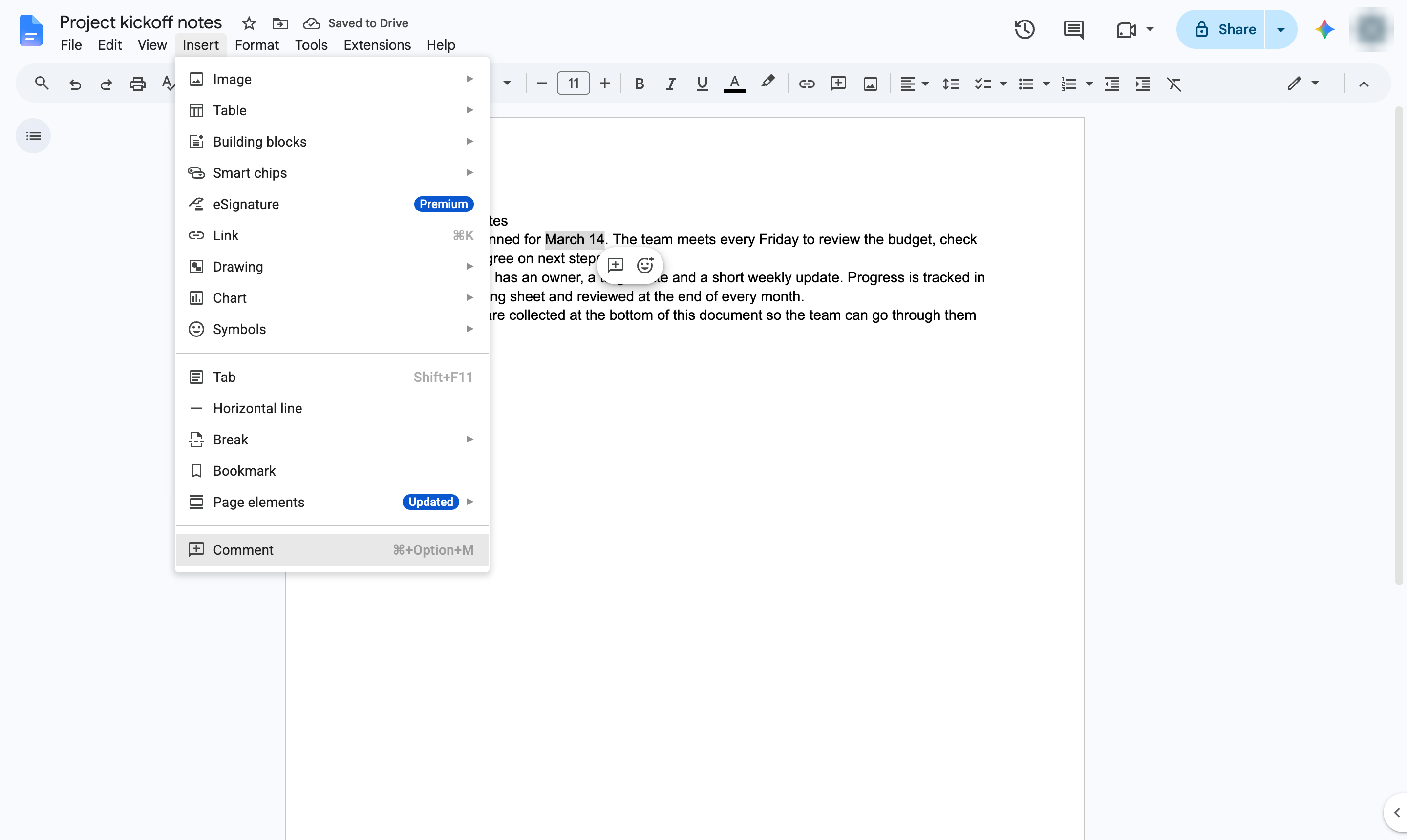Collapse the toolbar with the chevron
The width and height of the screenshot is (1407, 840).
pos(1364,84)
